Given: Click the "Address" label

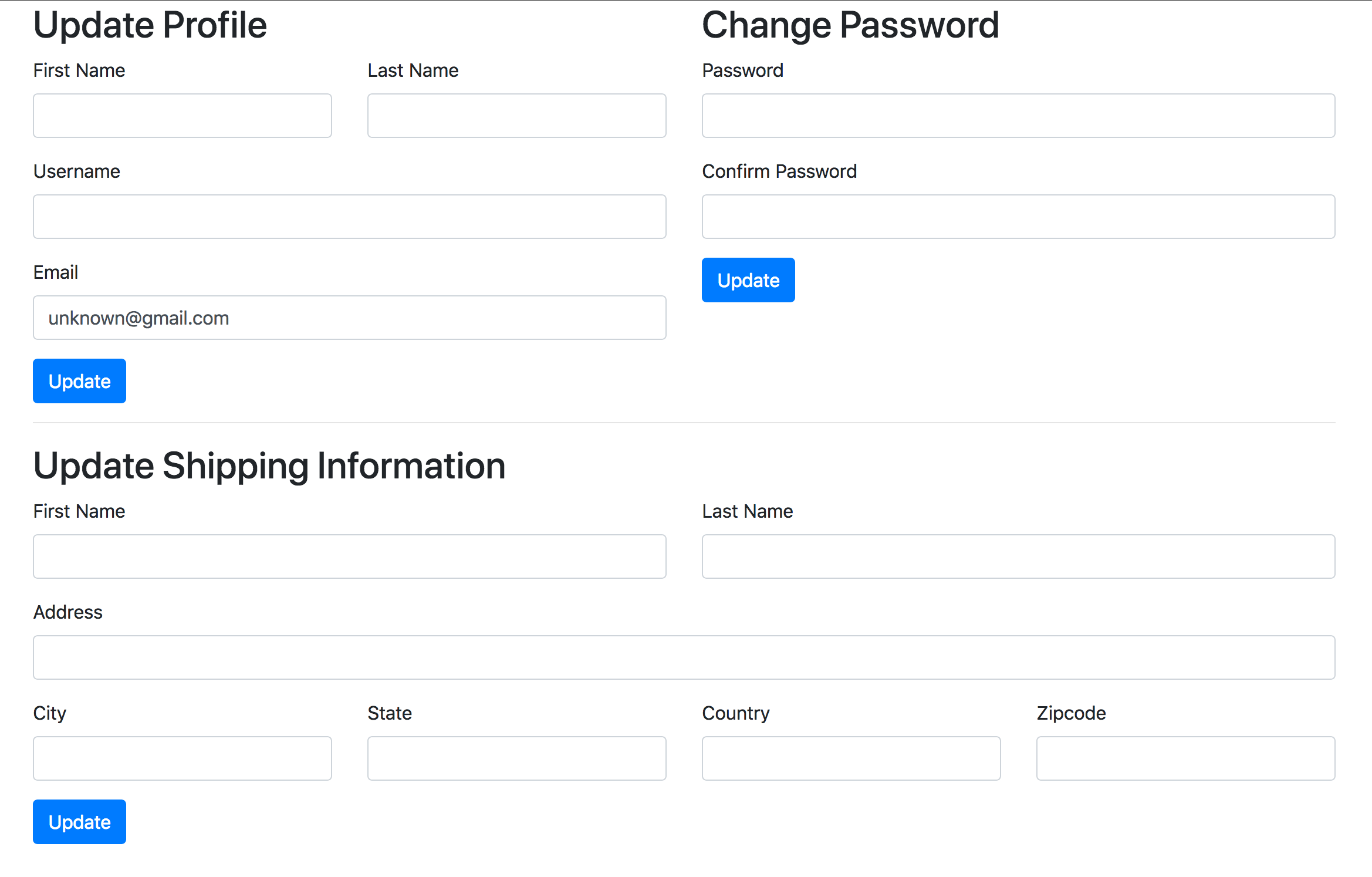Looking at the screenshot, I should (68, 612).
